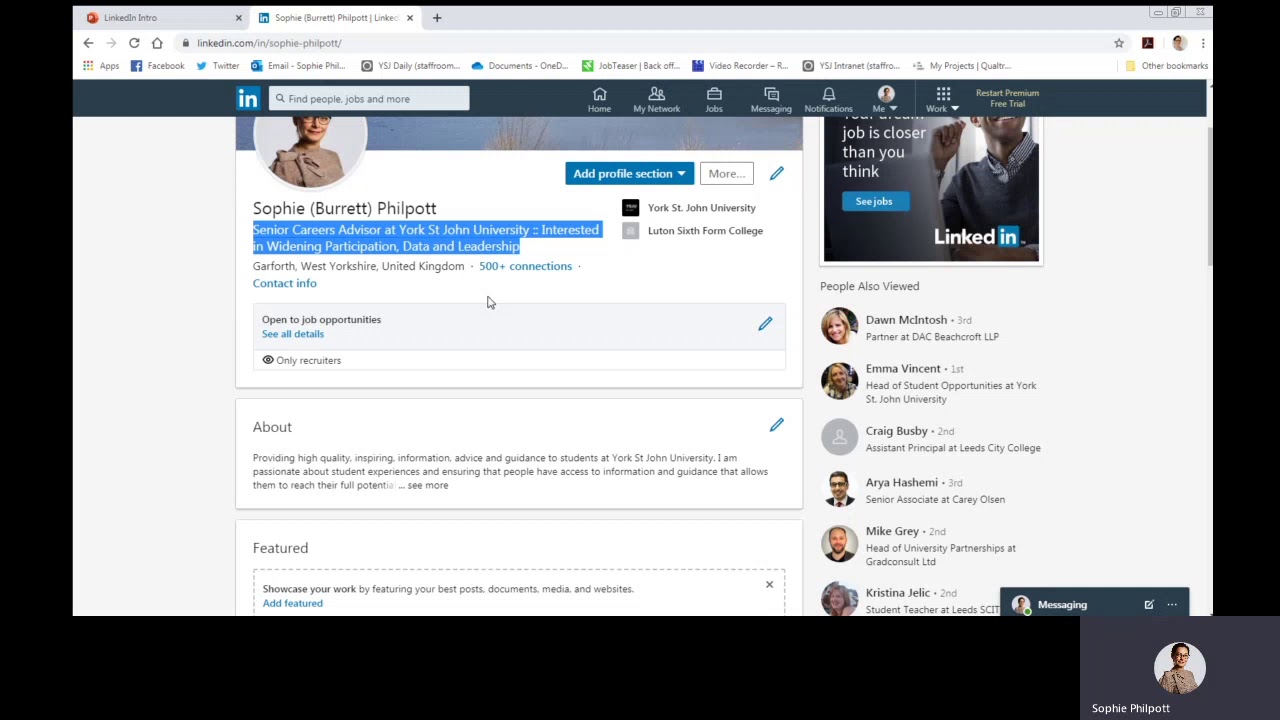The image size is (1280, 720).
Task: Open Messaging bar more options
Action: [x=1172, y=605]
